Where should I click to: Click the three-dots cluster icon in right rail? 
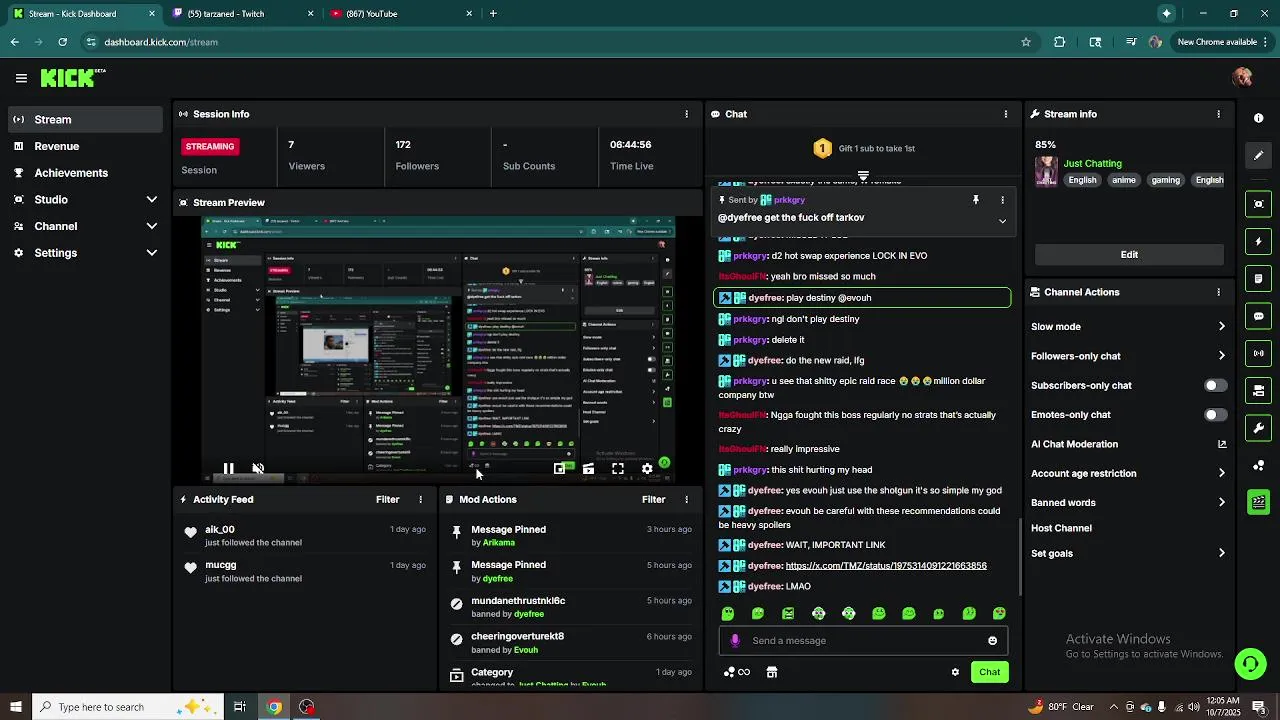pos(1258,465)
